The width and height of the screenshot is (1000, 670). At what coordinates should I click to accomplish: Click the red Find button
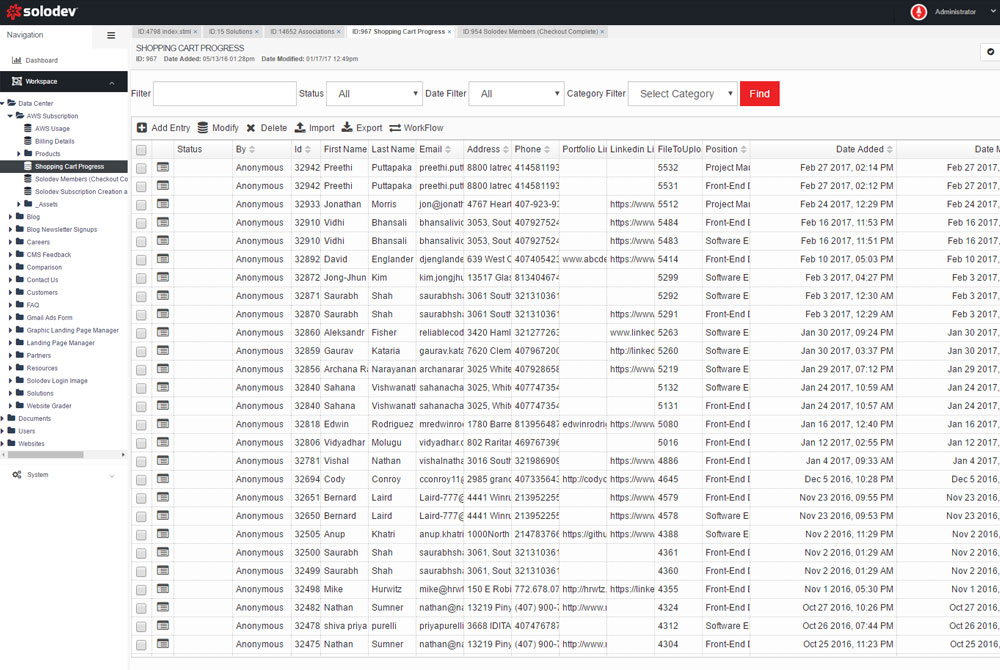[759, 94]
